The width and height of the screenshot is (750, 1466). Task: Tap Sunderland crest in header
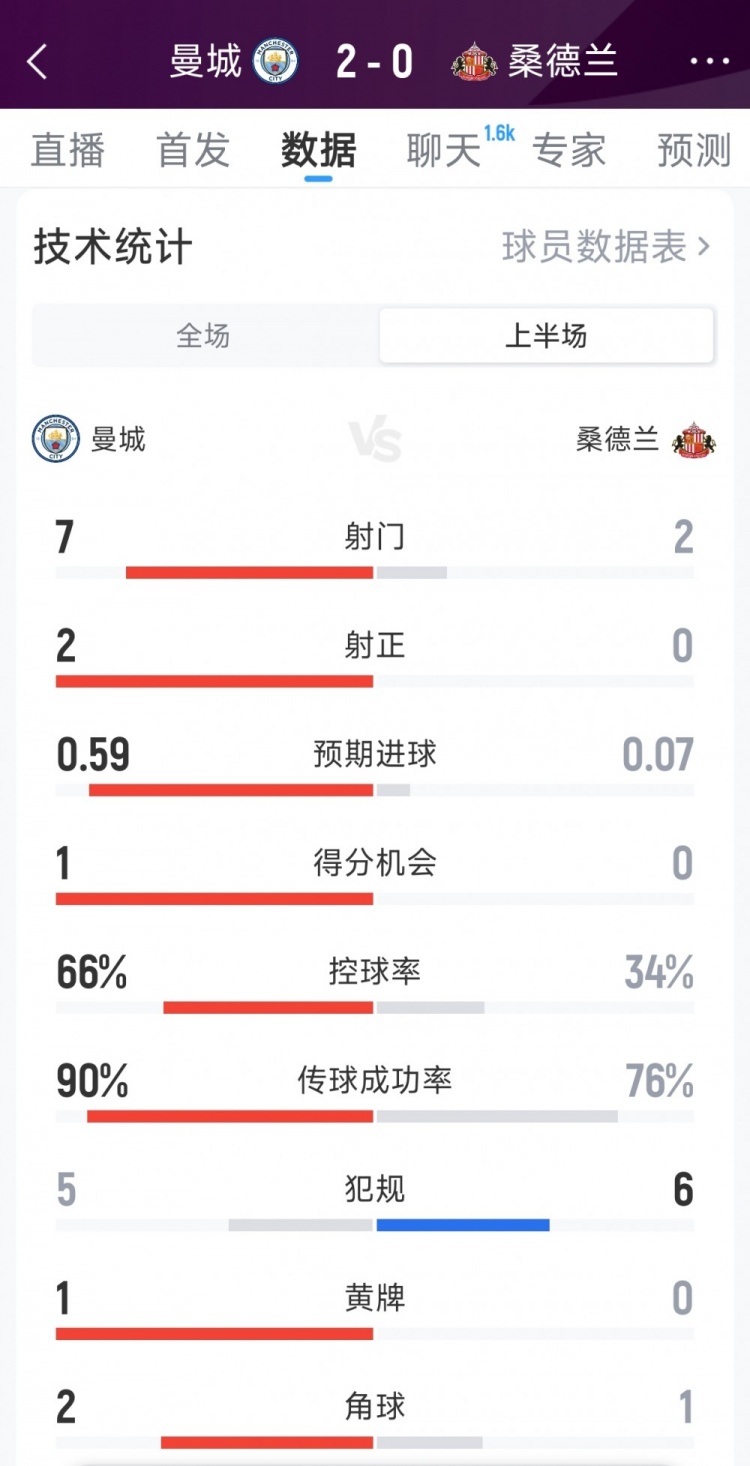coord(474,62)
